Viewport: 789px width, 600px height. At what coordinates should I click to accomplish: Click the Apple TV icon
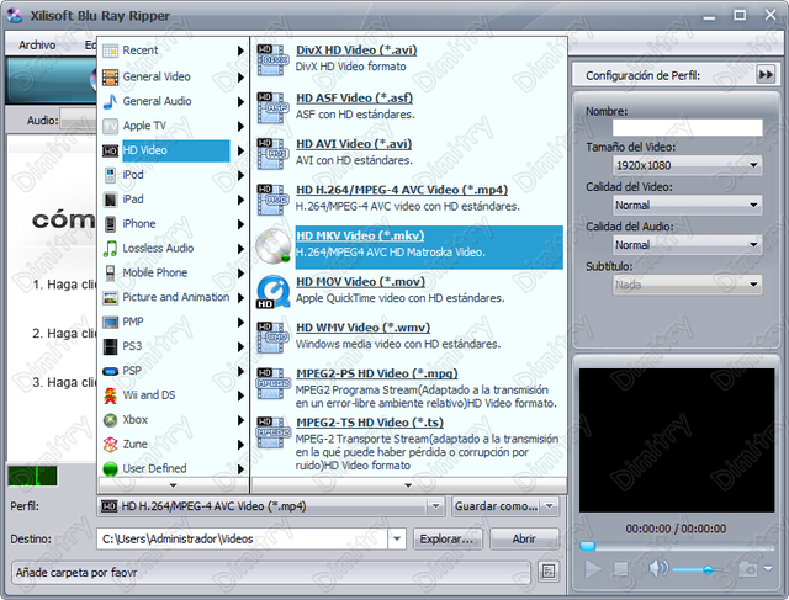[x=110, y=126]
